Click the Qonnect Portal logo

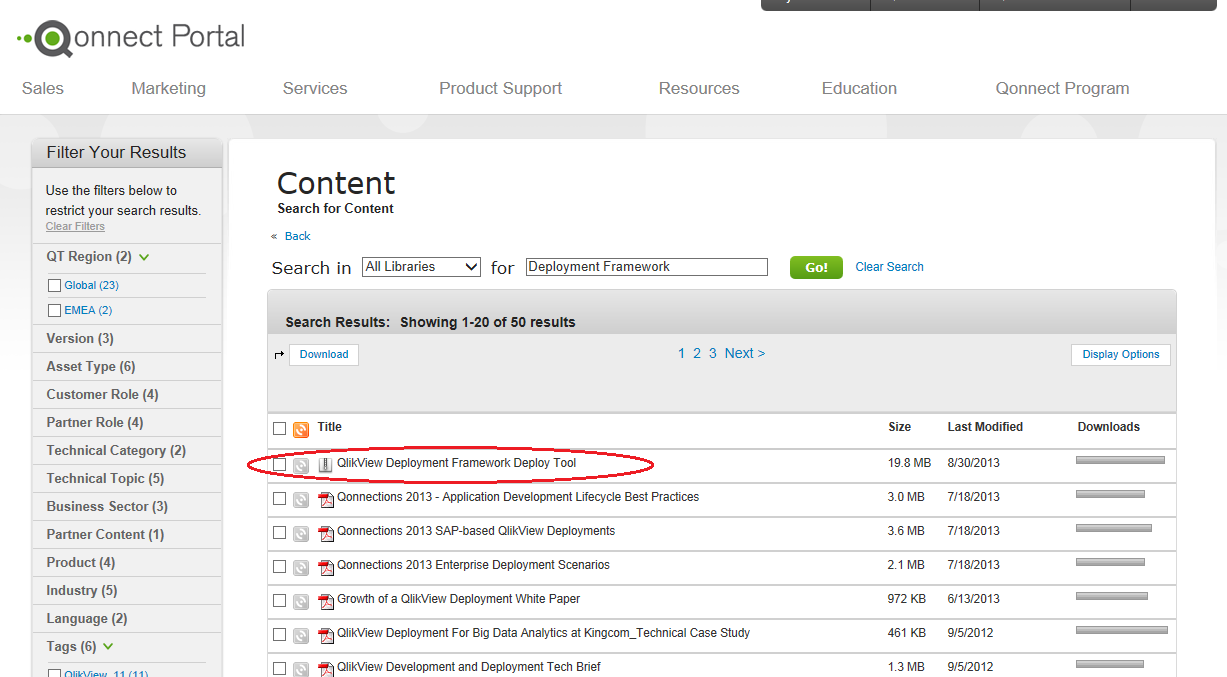pos(131,38)
